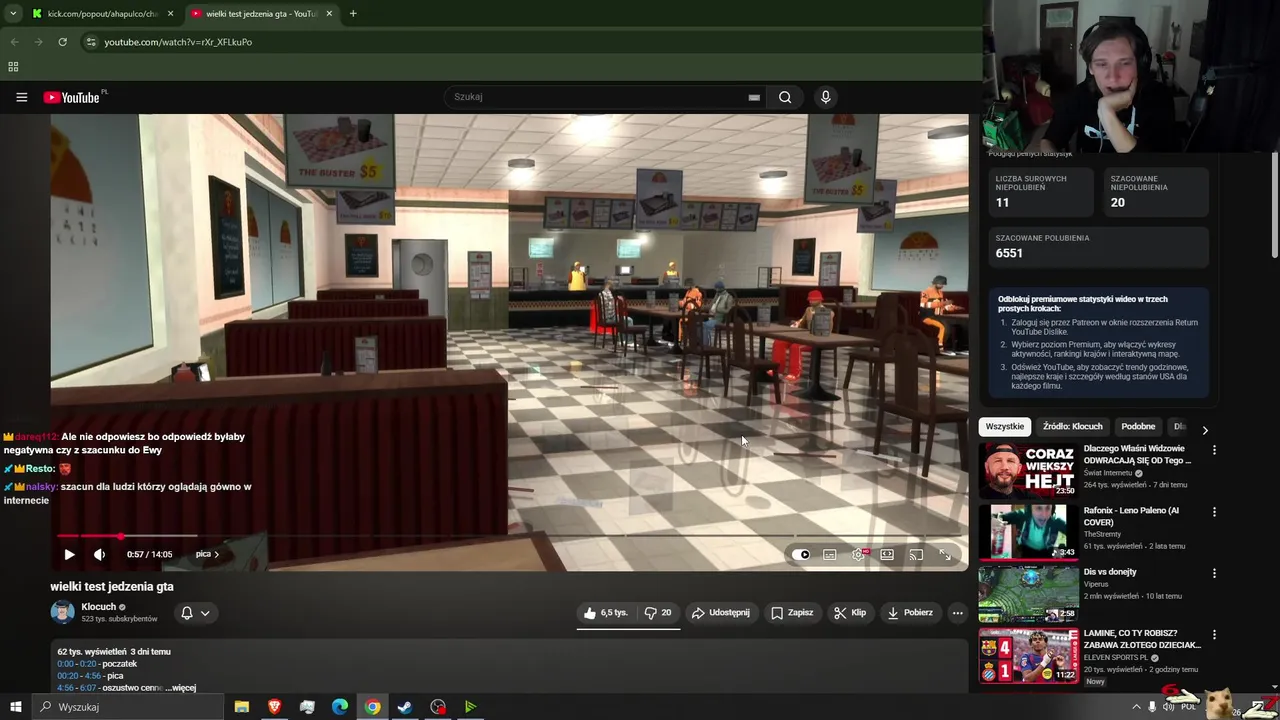Like the video with 6,5 tys.

[606, 613]
